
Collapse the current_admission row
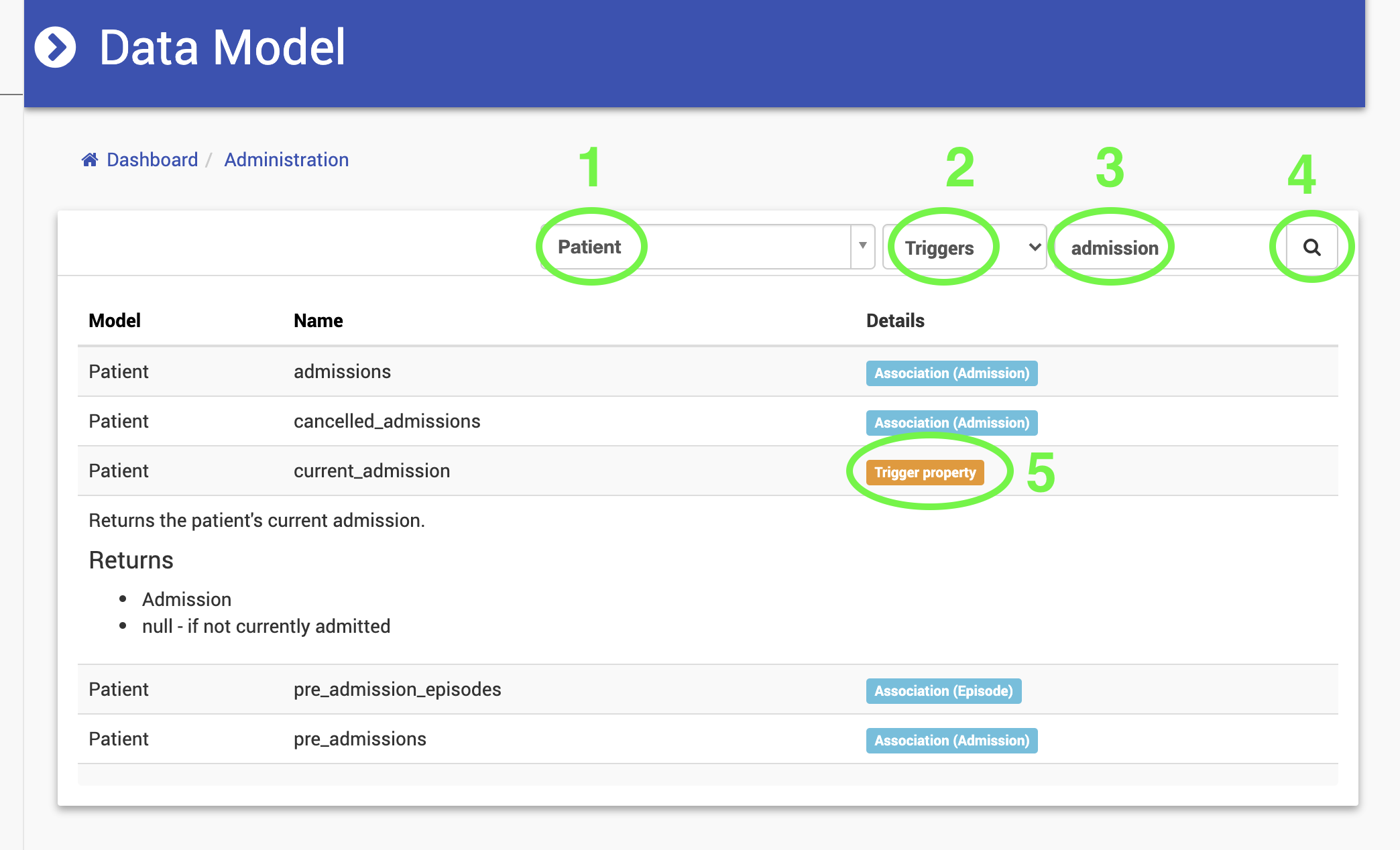point(371,471)
